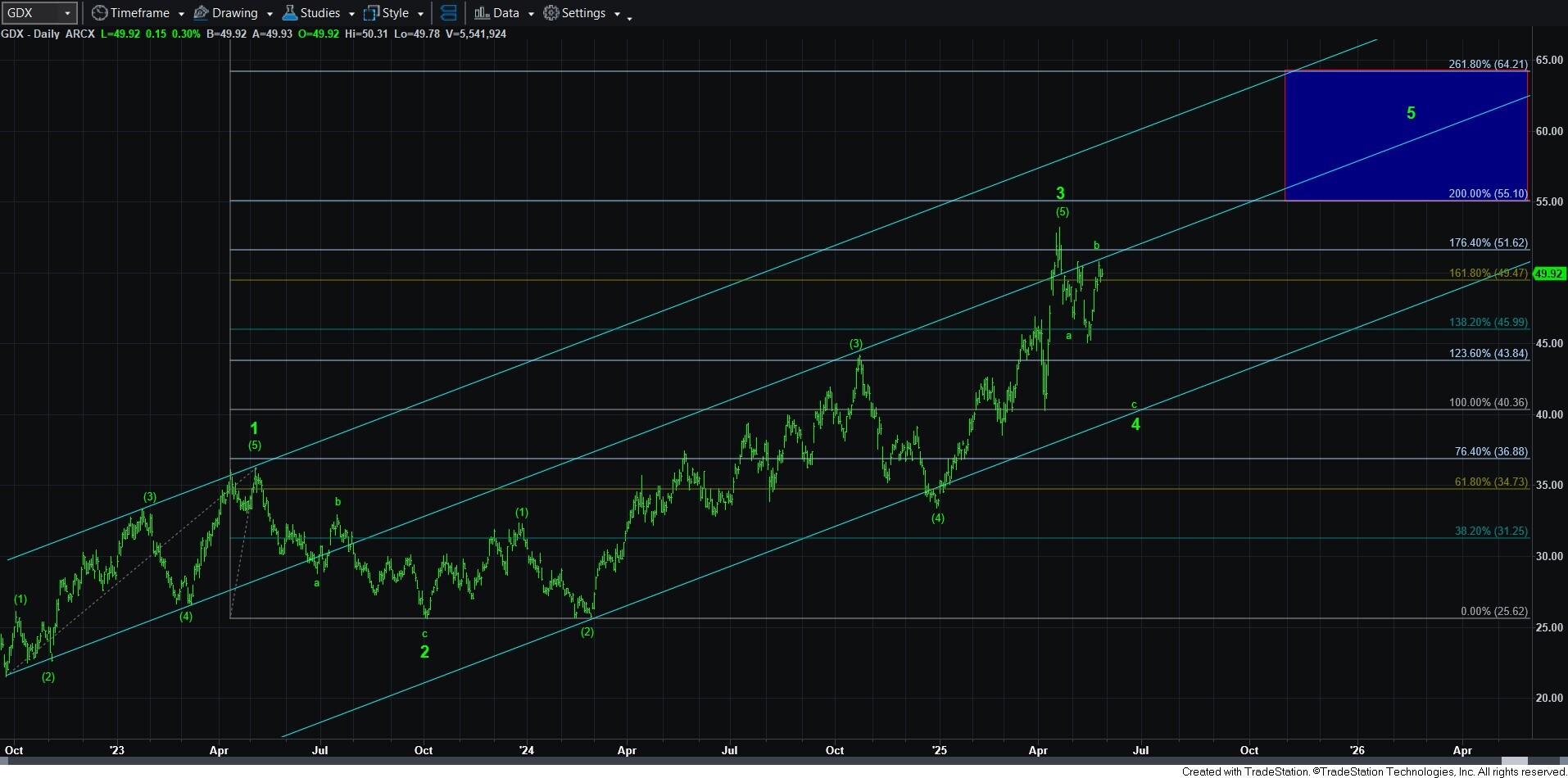Open the Studies menu label

click(x=320, y=13)
